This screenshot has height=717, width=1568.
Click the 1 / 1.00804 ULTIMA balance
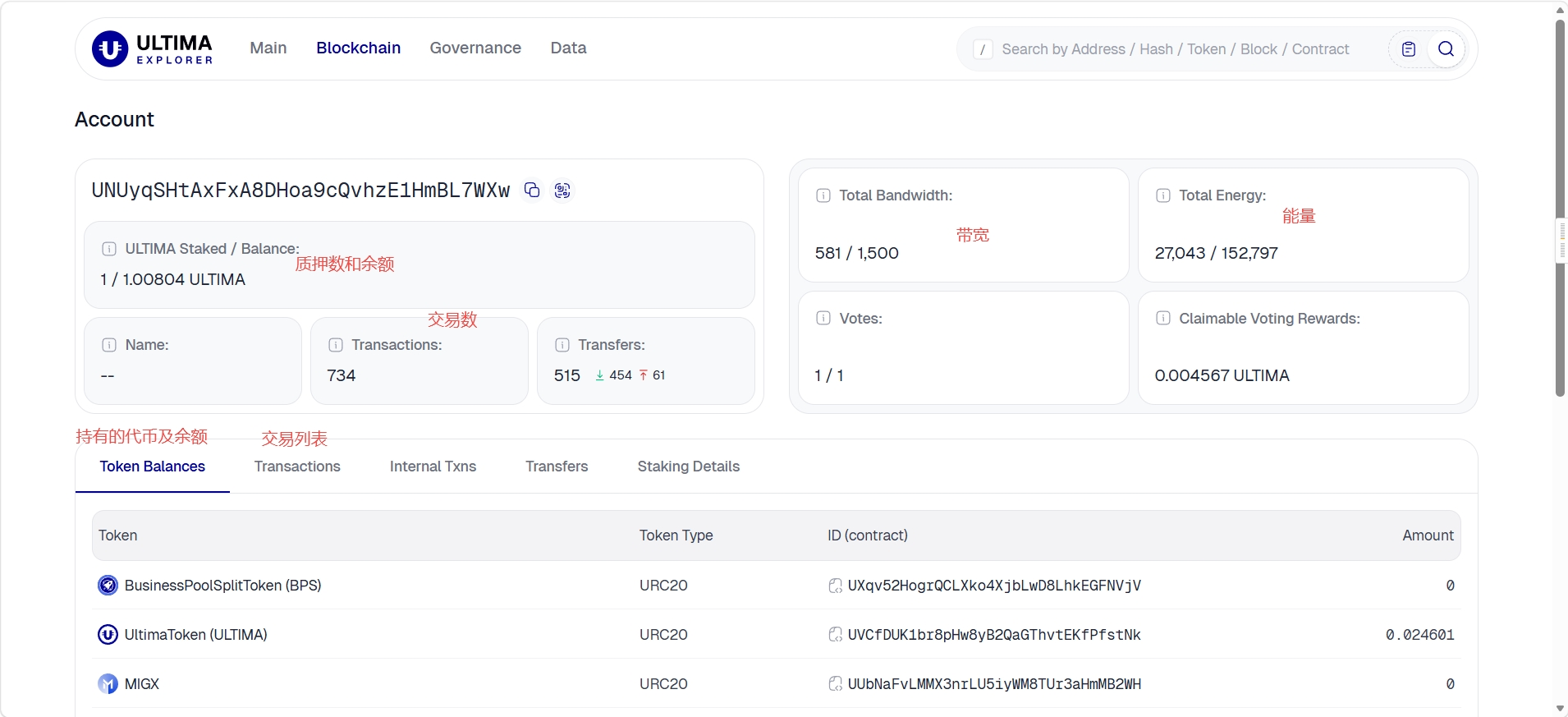pos(172,279)
